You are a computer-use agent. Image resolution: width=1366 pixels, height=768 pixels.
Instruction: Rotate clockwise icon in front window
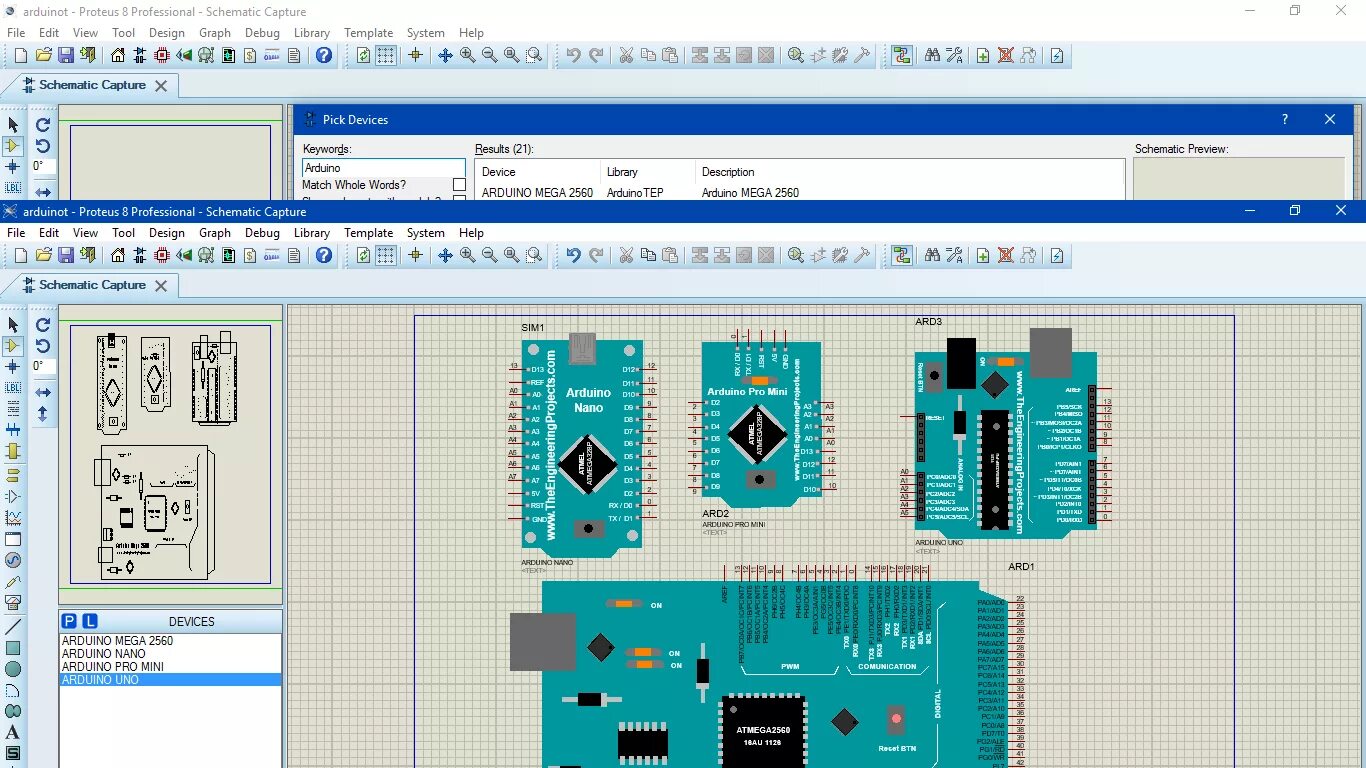tap(43, 325)
